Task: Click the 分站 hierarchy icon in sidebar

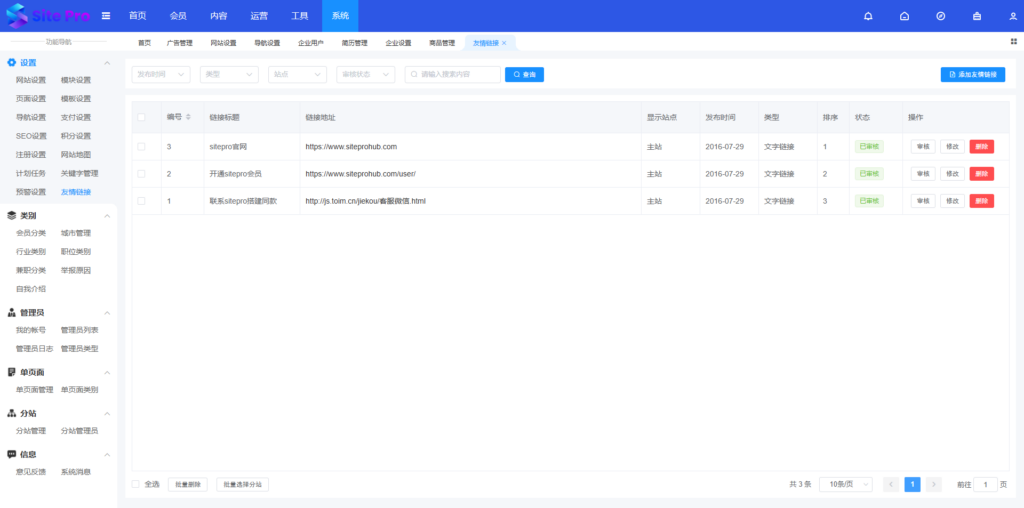Action: [11, 413]
